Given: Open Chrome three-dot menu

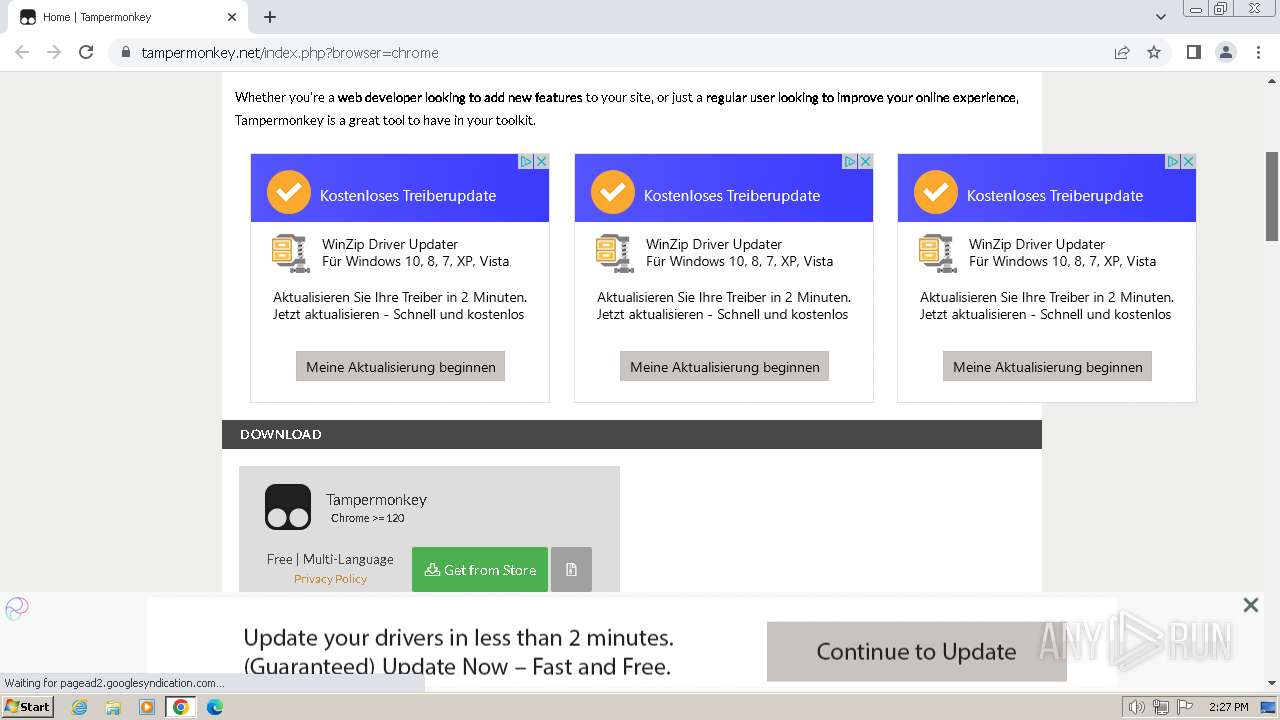Looking at the screenshot, I should (1258, 52).
